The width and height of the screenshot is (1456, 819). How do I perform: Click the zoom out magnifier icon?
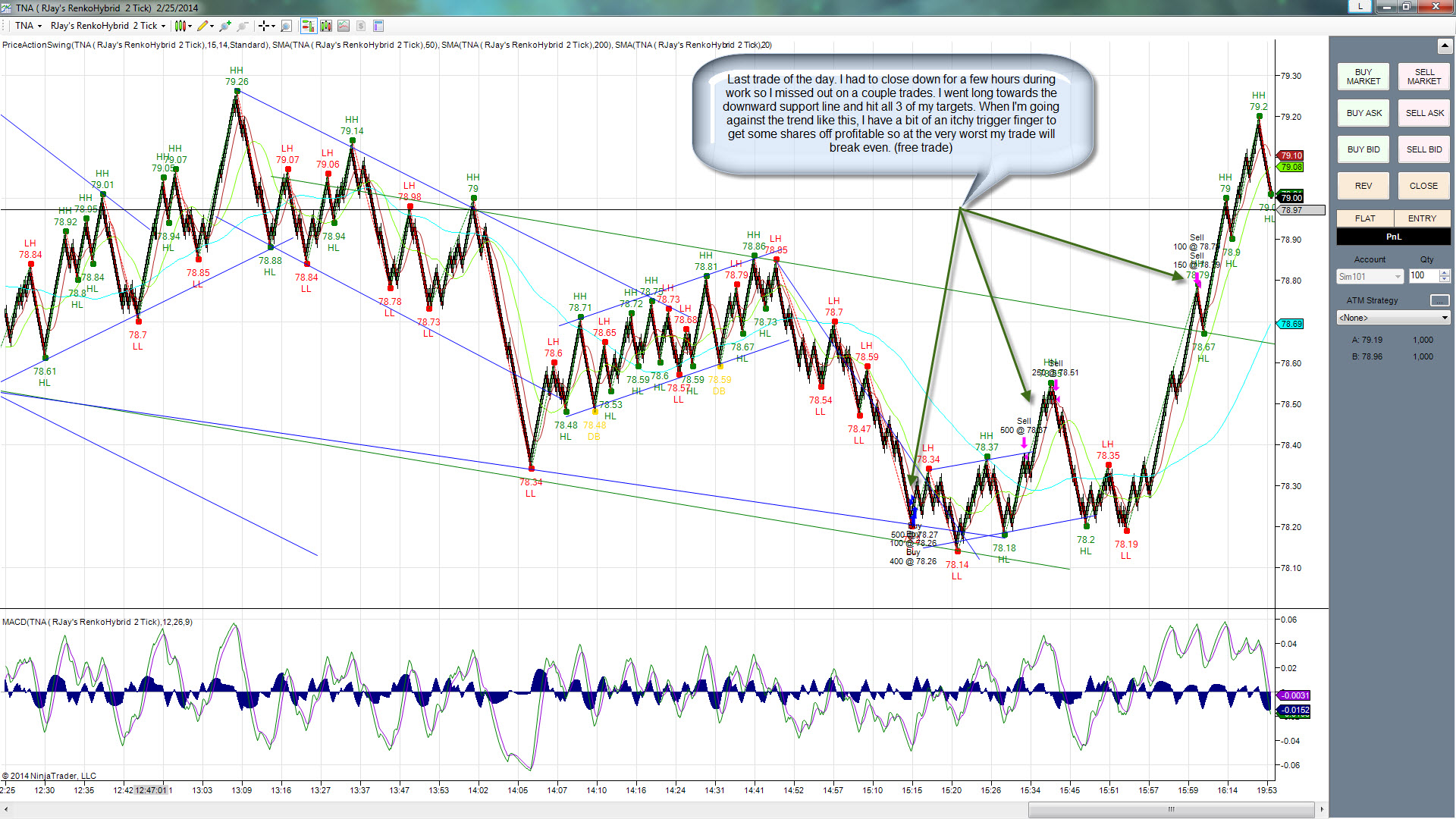[x=243, y=26]
